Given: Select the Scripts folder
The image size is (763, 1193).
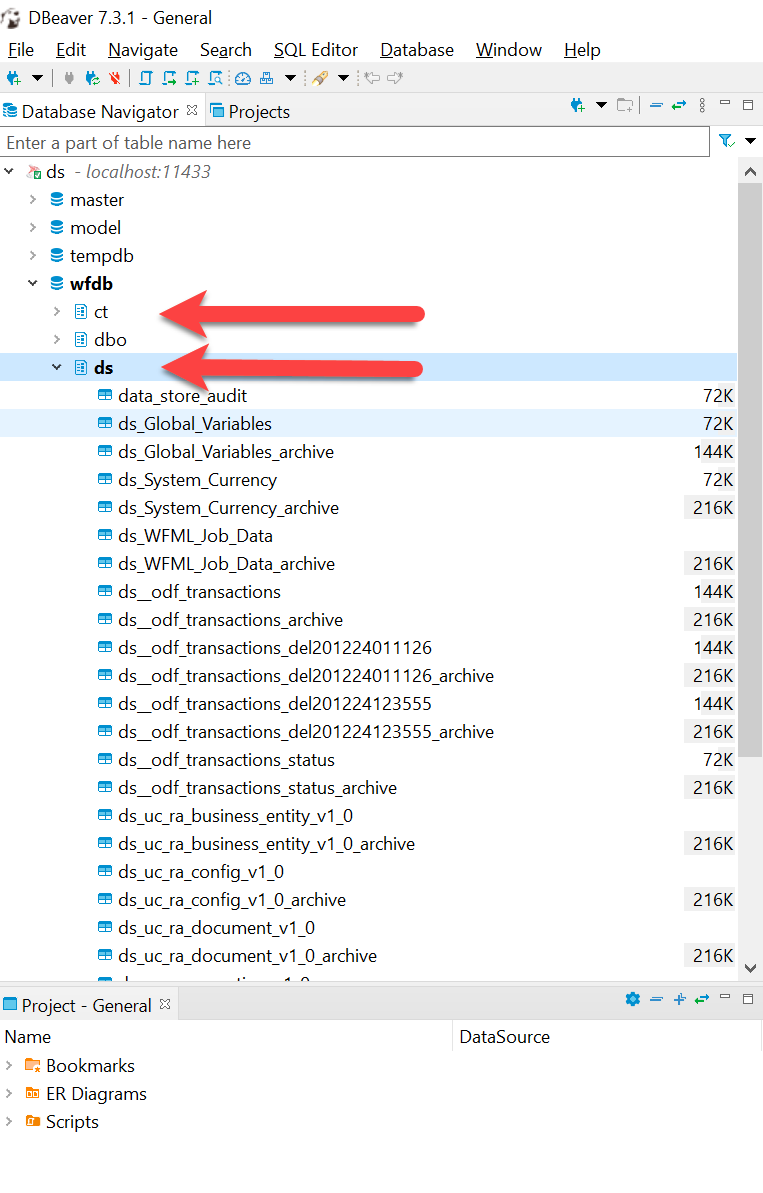Looking at the screenshot, I should (72, 1121).
